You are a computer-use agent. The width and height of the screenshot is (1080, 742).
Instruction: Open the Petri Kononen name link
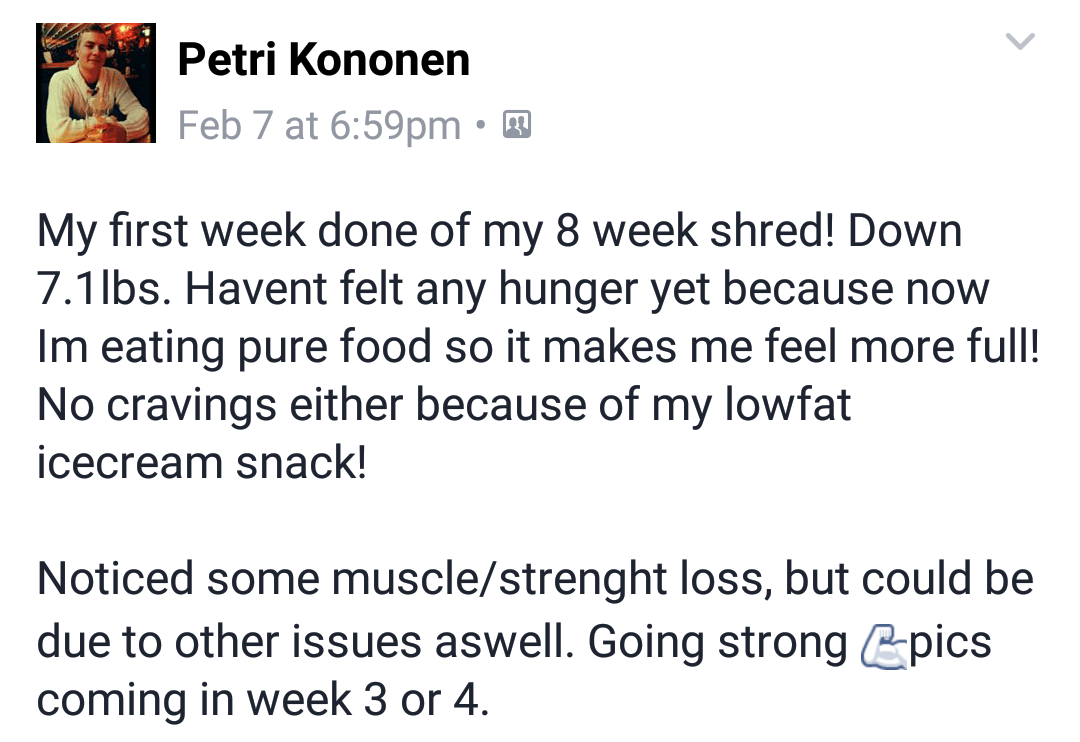tap(323, 60)
